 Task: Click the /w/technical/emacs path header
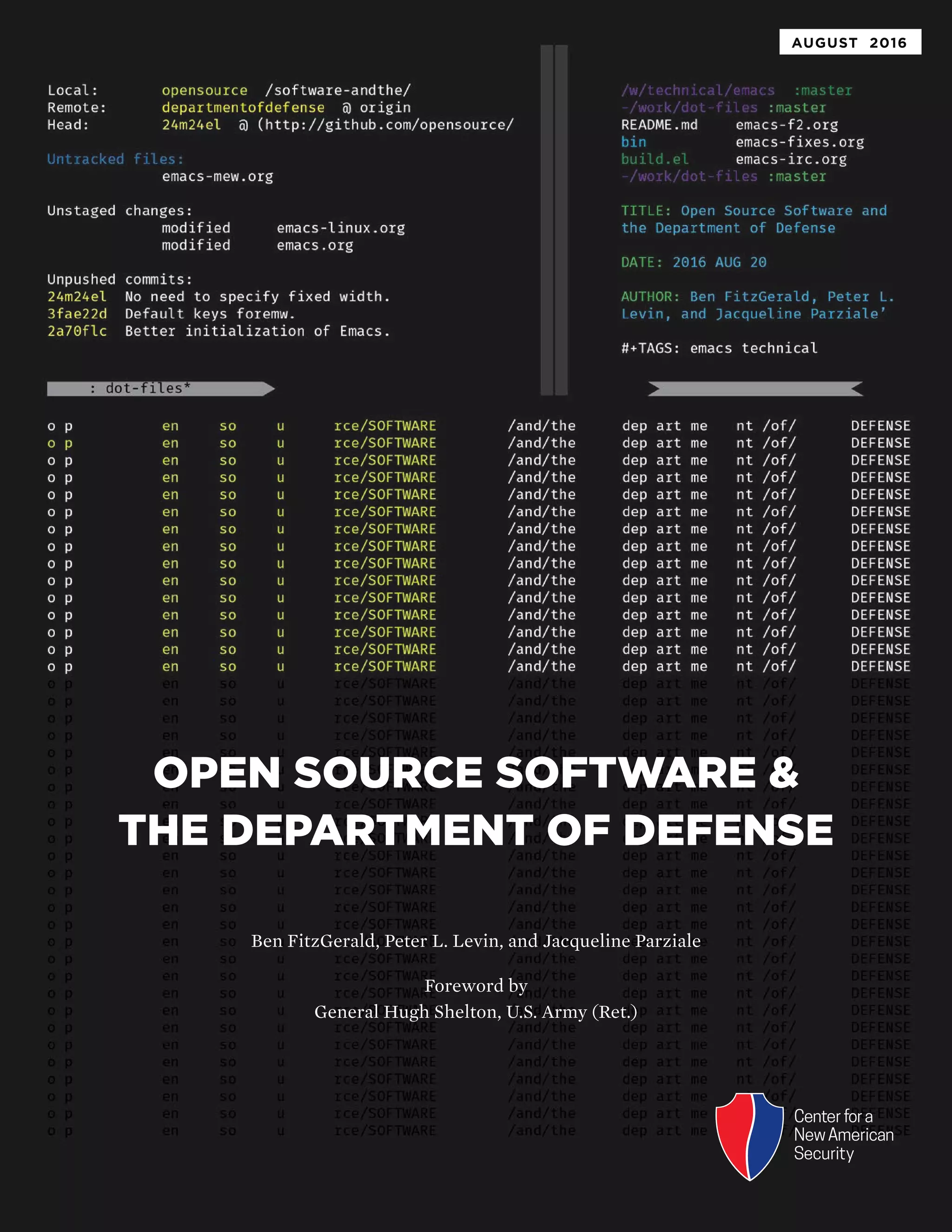(698, 90)
